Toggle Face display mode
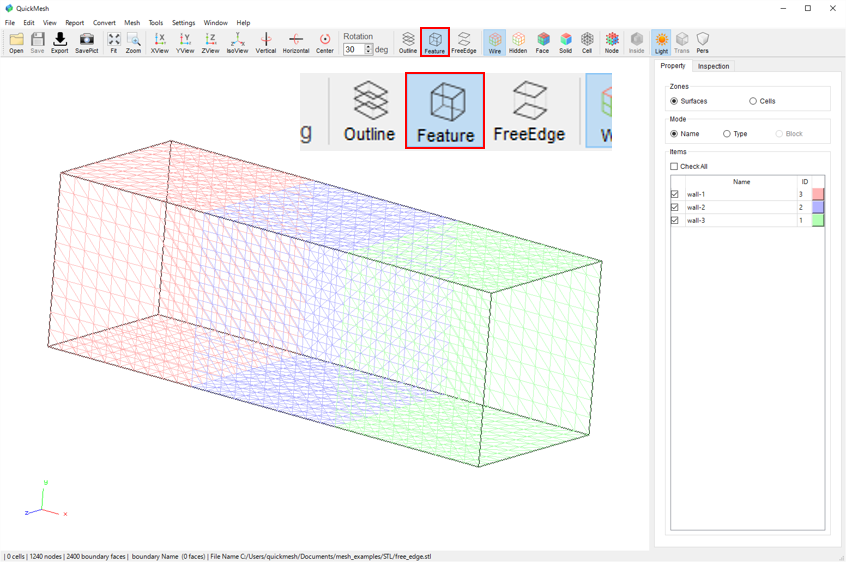 coord(543,43)
